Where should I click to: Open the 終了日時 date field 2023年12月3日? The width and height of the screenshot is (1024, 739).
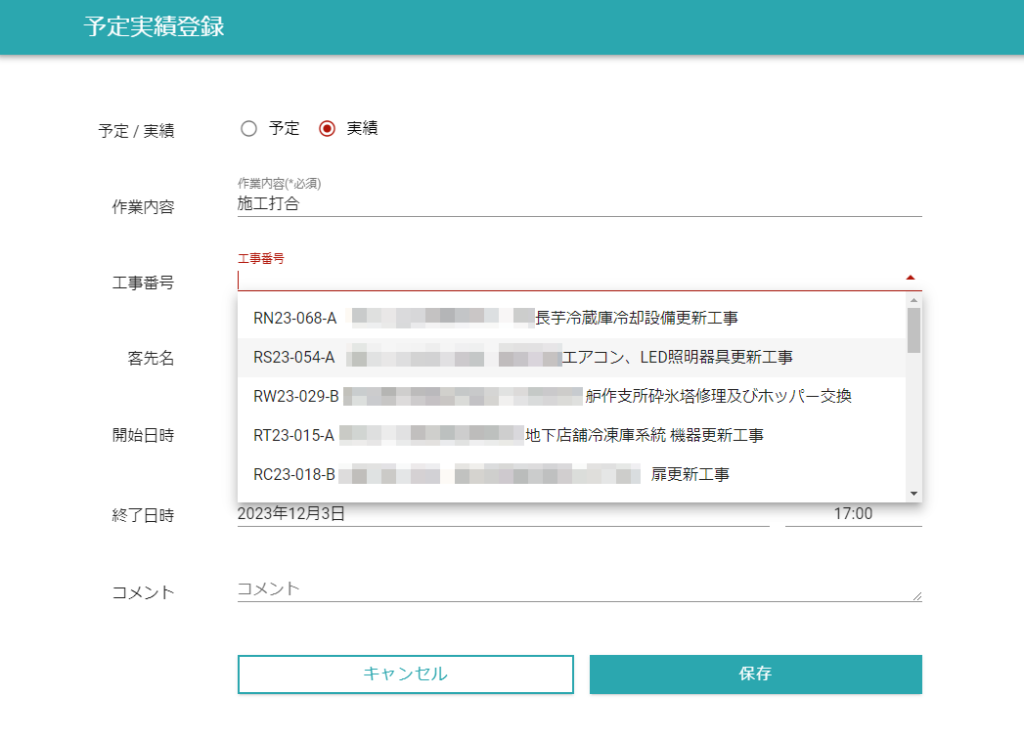[x=502, y=514]
